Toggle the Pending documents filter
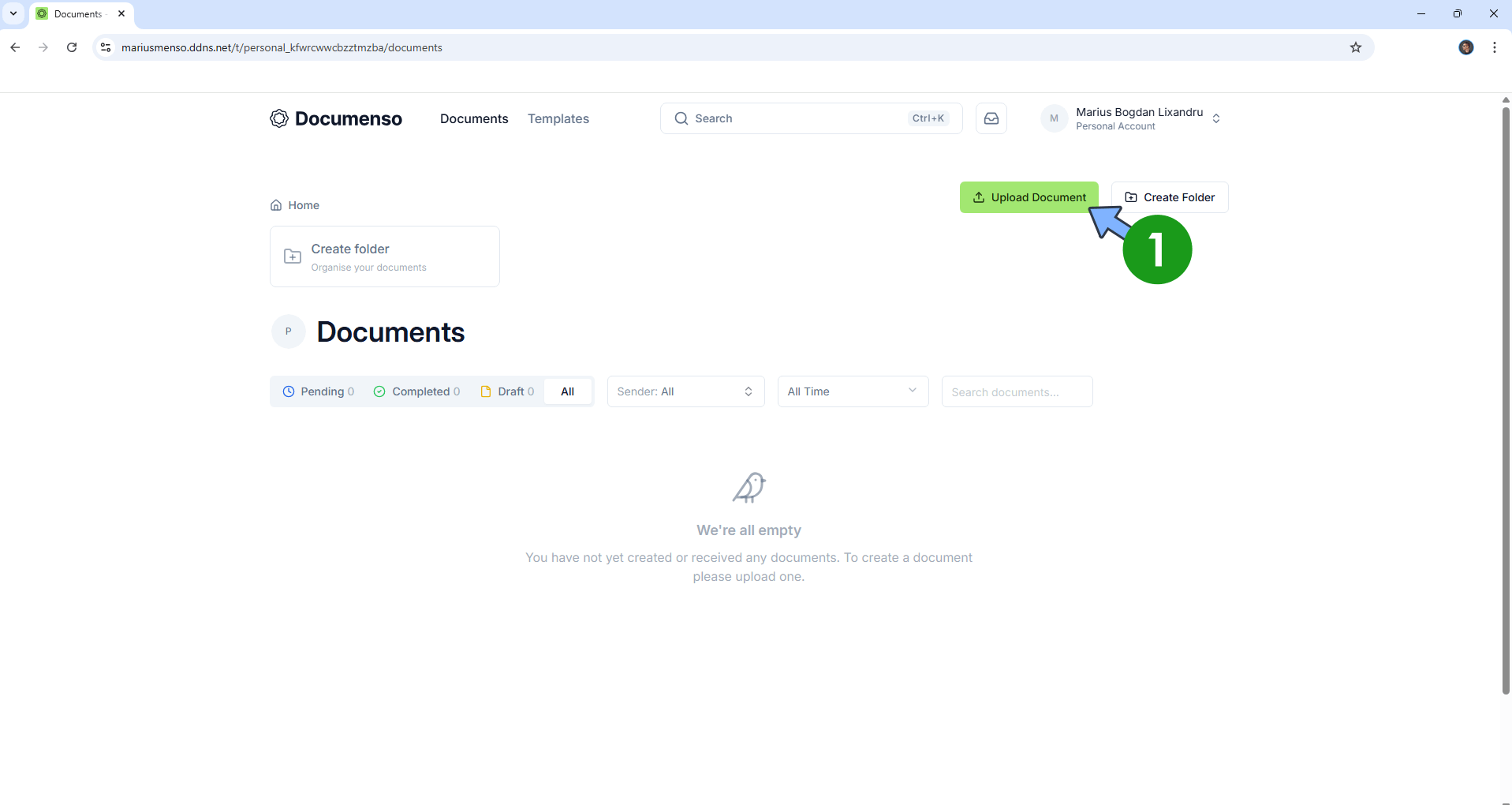Screen dimensions: 1512x805 (319, 391)
